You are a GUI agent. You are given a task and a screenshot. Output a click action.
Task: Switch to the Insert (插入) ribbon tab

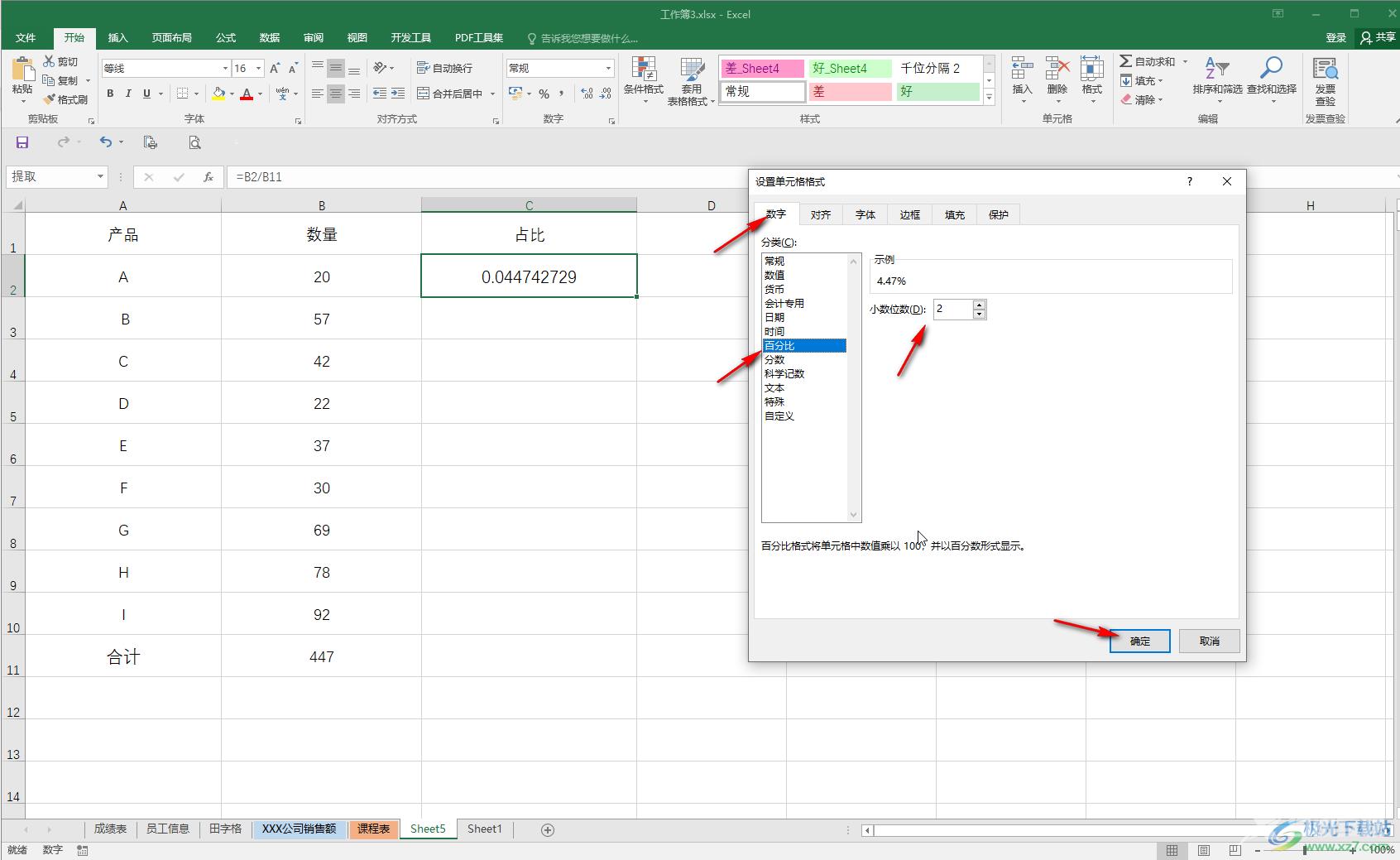tap(118, 38)
